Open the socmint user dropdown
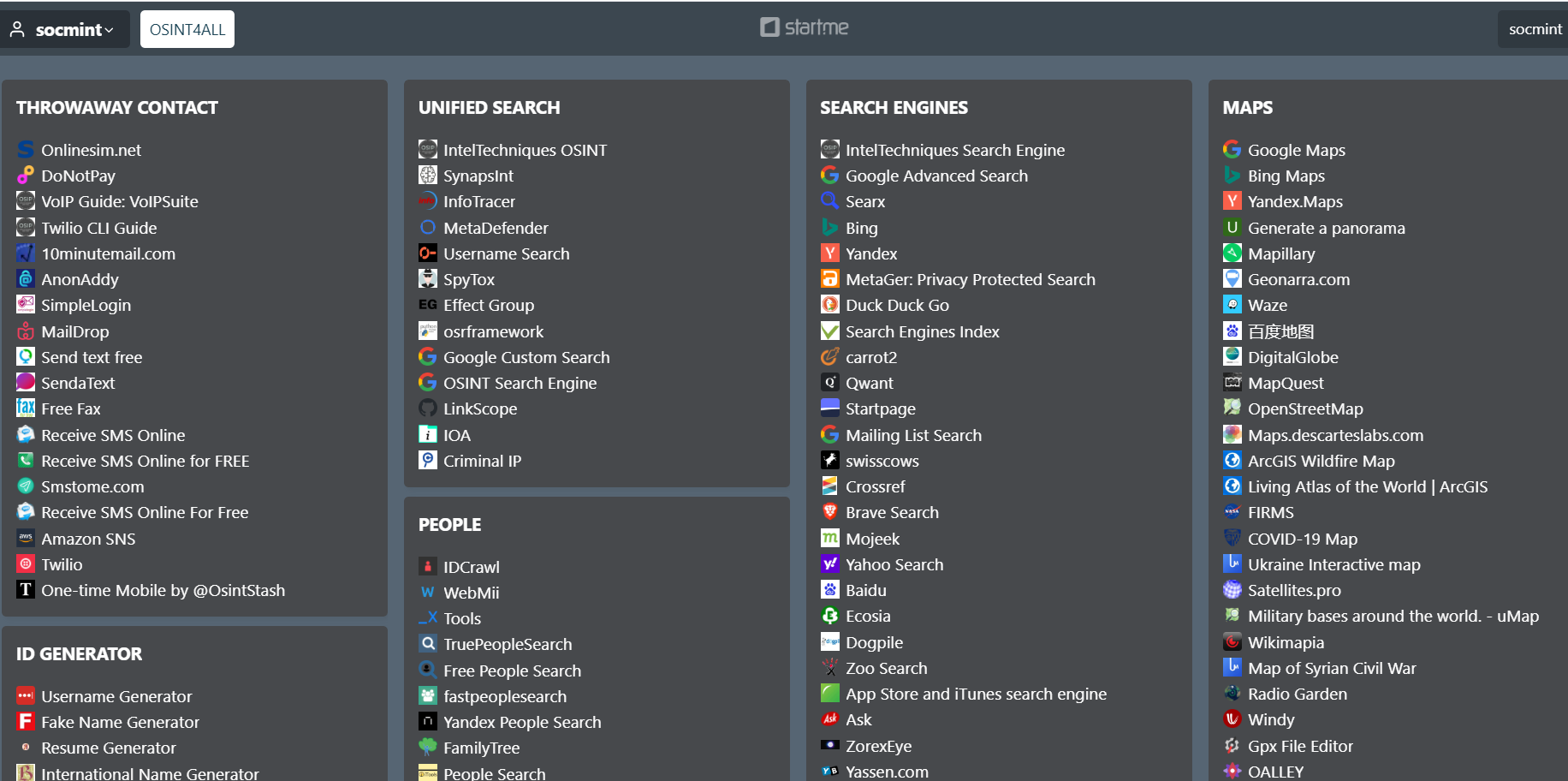This screenshot has width=1568, height=781. tap(64, 29)
